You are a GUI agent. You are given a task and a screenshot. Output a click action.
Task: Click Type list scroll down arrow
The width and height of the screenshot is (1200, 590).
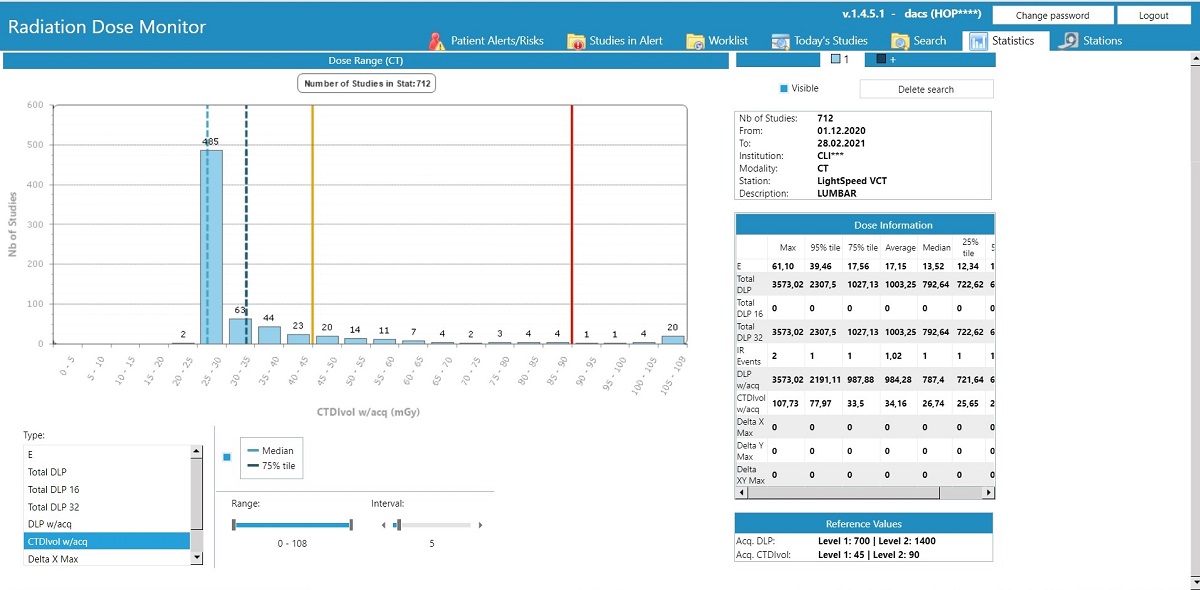(196, 558)
